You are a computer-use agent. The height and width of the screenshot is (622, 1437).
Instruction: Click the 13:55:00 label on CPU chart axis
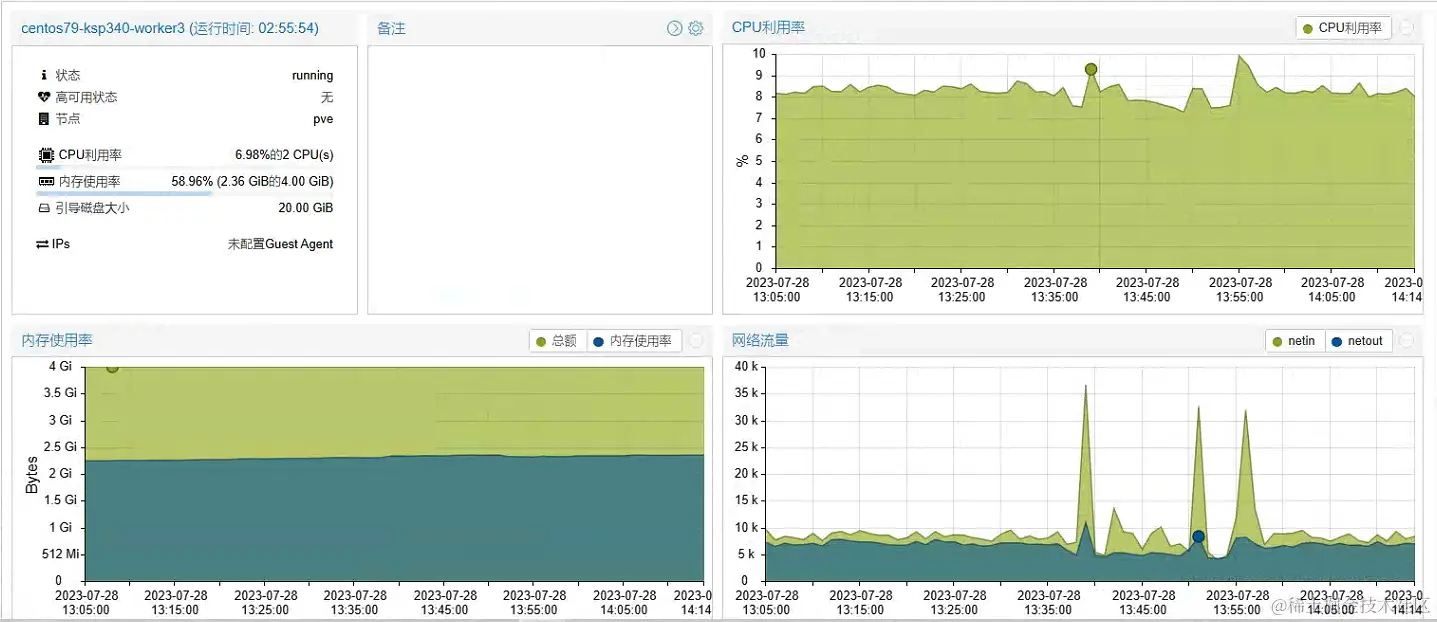[x=1240, y=297]
